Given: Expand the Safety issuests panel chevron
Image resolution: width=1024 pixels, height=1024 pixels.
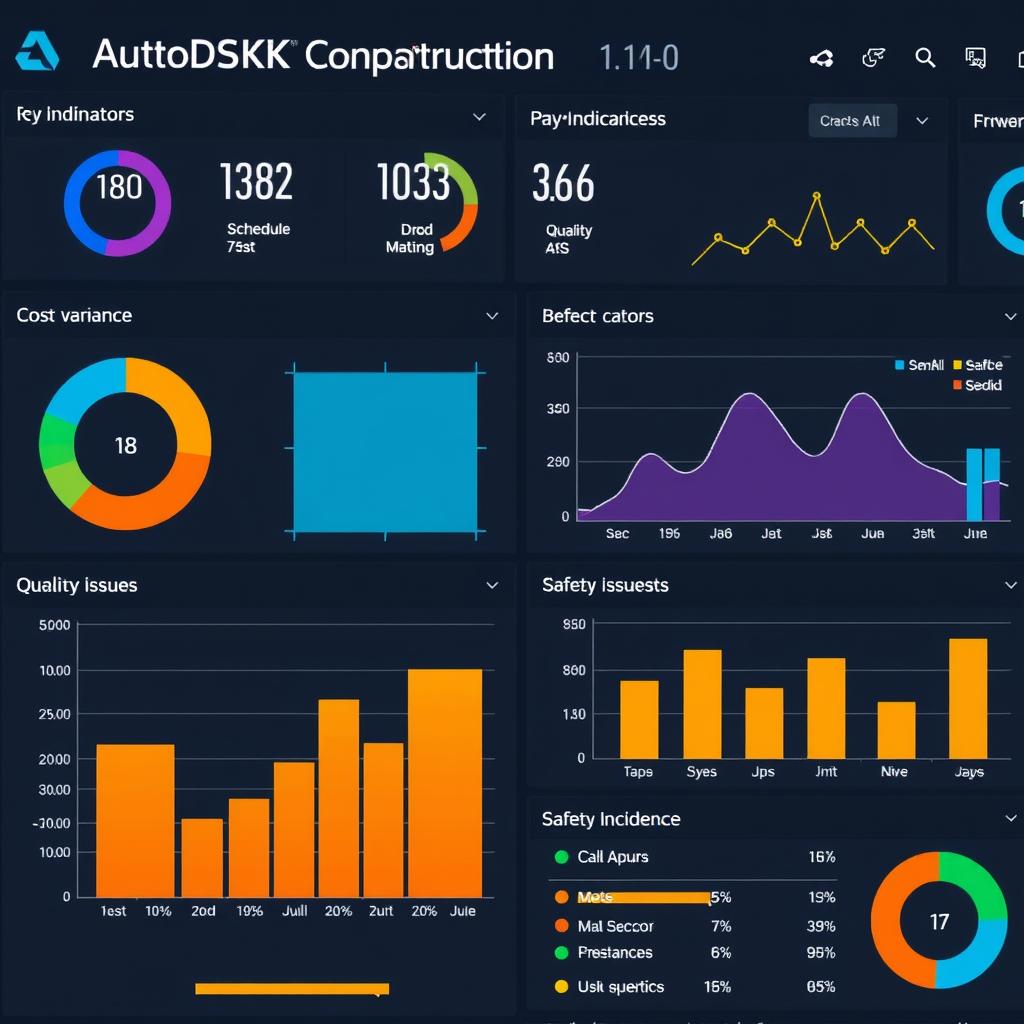Looking at the screenshot, I should pos(1010,585).
